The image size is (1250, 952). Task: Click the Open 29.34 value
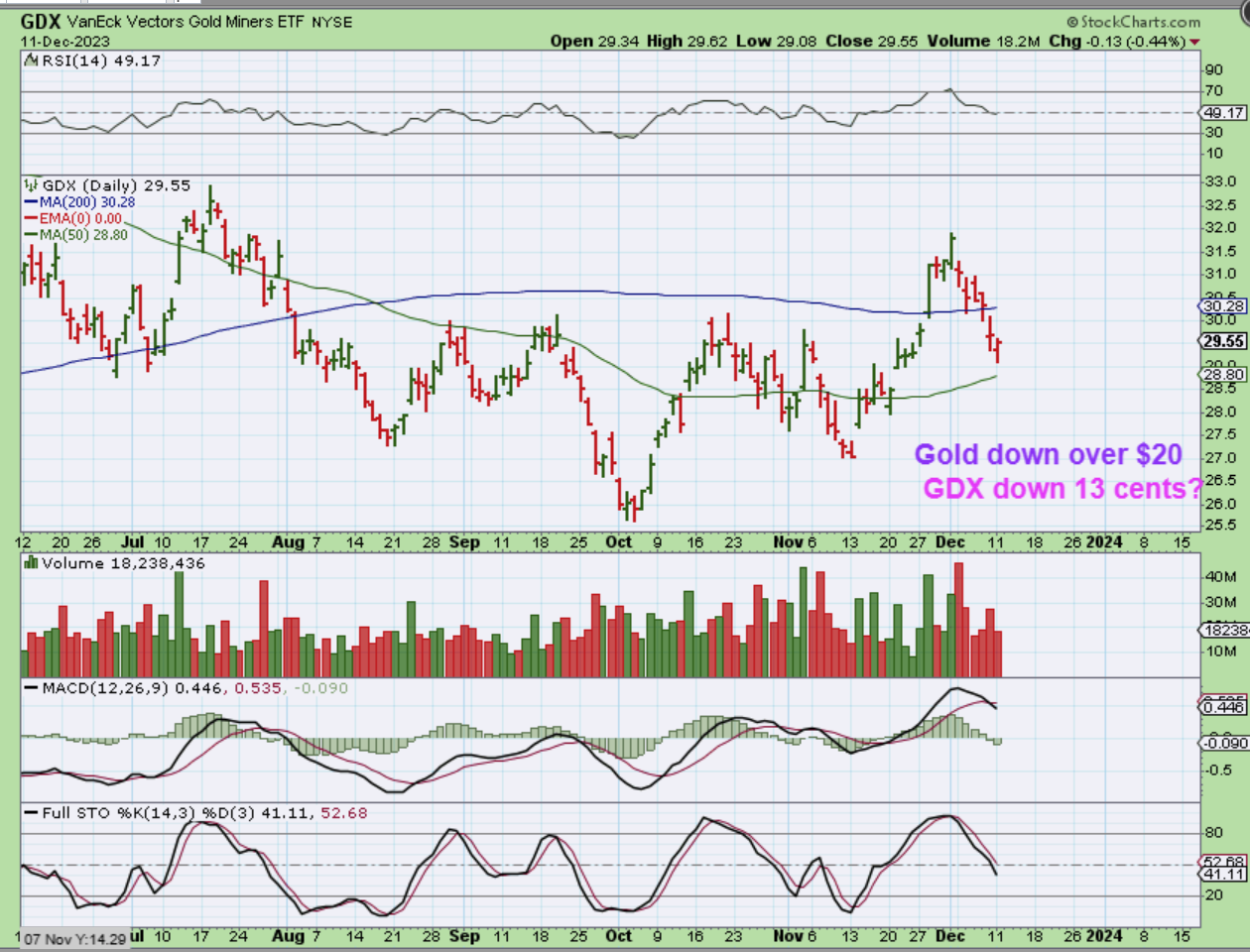click(x=593, y=41)
